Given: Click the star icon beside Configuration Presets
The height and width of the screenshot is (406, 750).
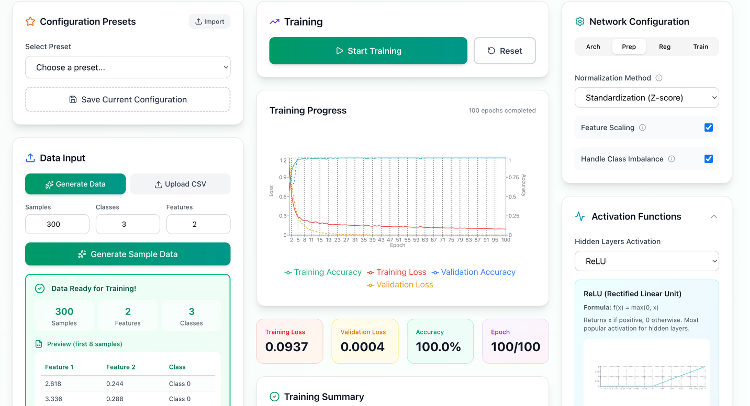Looking at the screenshot, I should pyautogui.click(x=30, y=21).
